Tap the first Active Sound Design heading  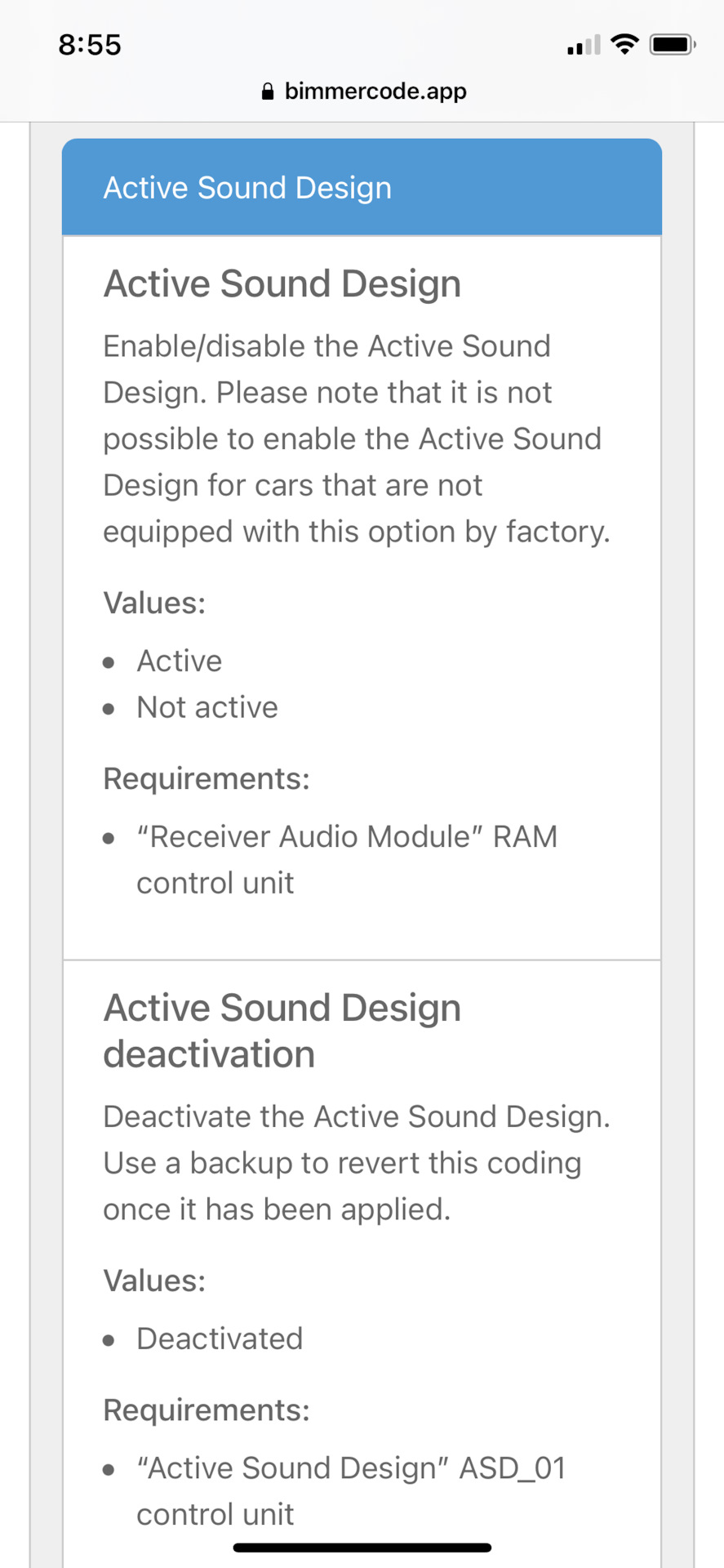[282, 284]
